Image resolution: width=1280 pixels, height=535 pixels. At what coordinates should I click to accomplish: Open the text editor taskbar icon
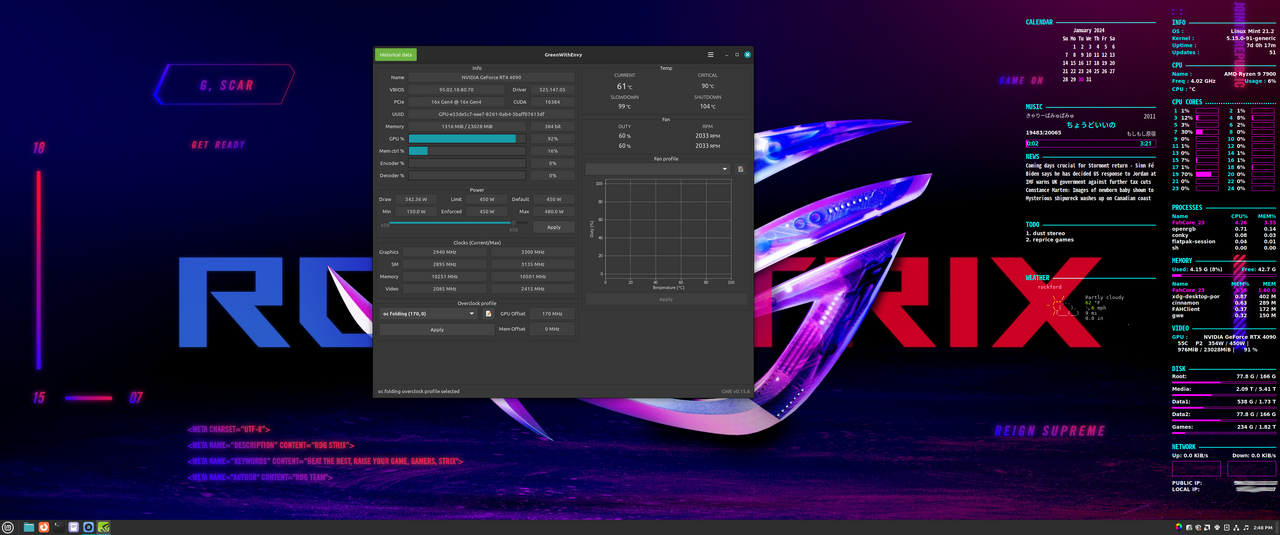click(74, 527)
